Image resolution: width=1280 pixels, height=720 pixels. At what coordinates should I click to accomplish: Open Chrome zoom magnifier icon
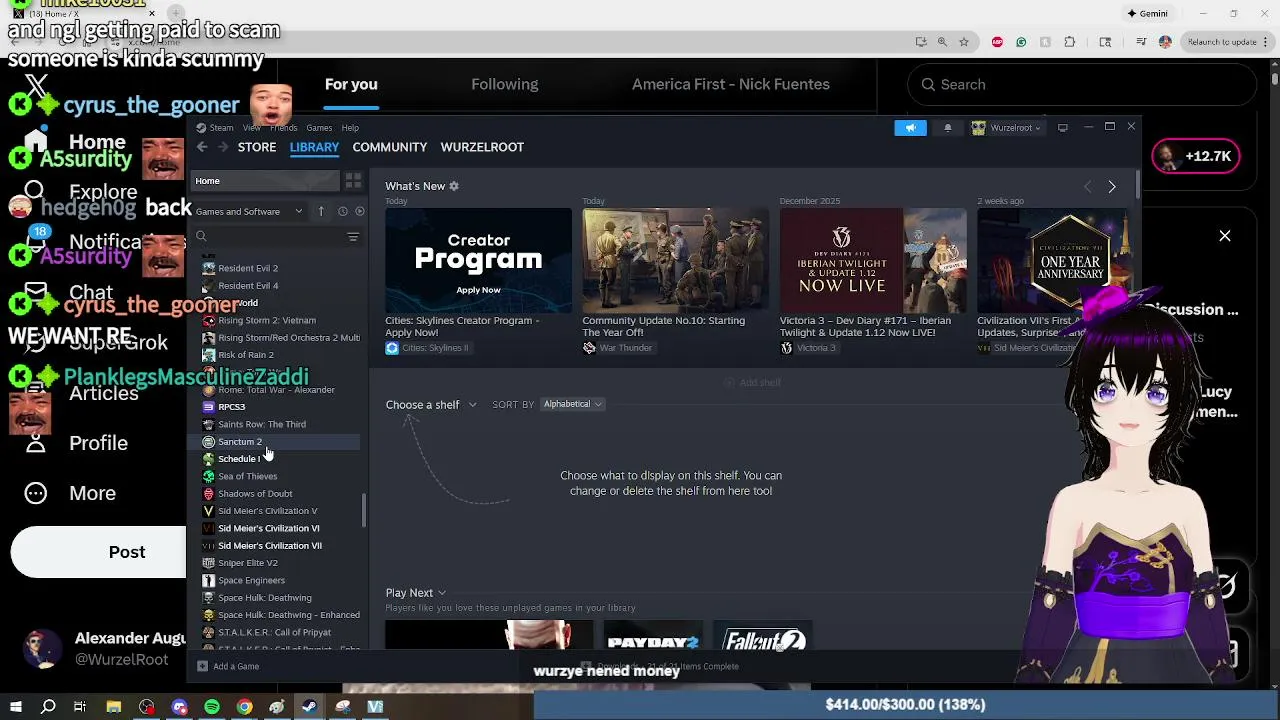(942, 42)
